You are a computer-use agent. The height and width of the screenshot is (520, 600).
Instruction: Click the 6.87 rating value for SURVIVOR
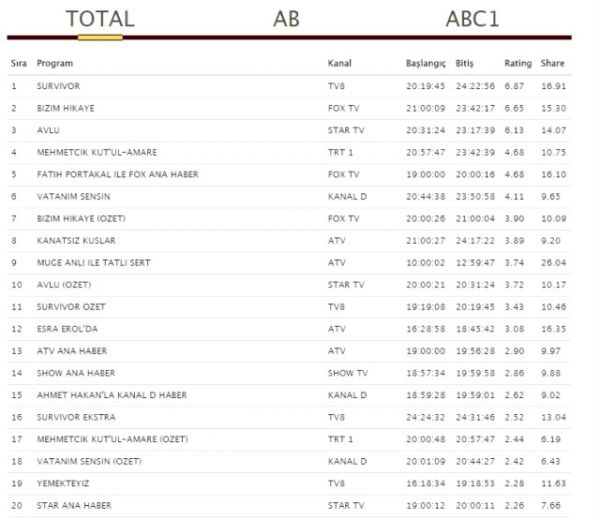pos(514,86)
